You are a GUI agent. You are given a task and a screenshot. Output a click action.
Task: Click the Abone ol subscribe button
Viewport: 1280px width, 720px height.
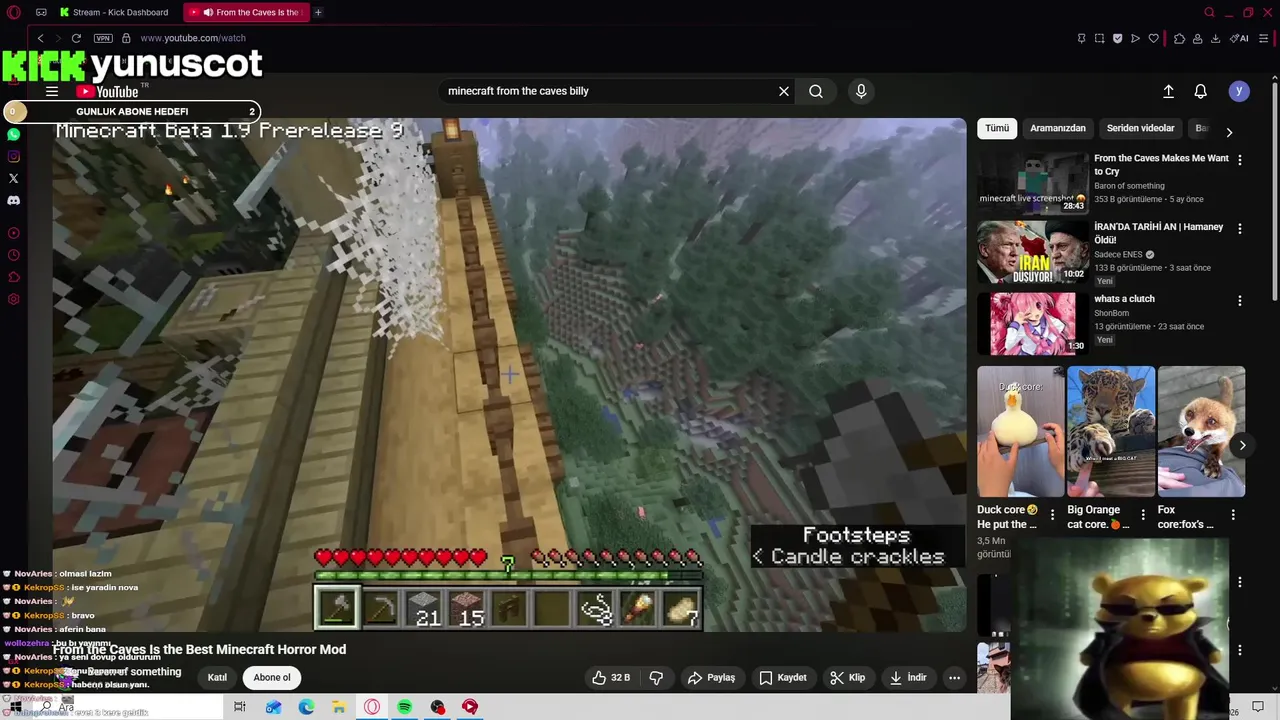click(272, 677)
